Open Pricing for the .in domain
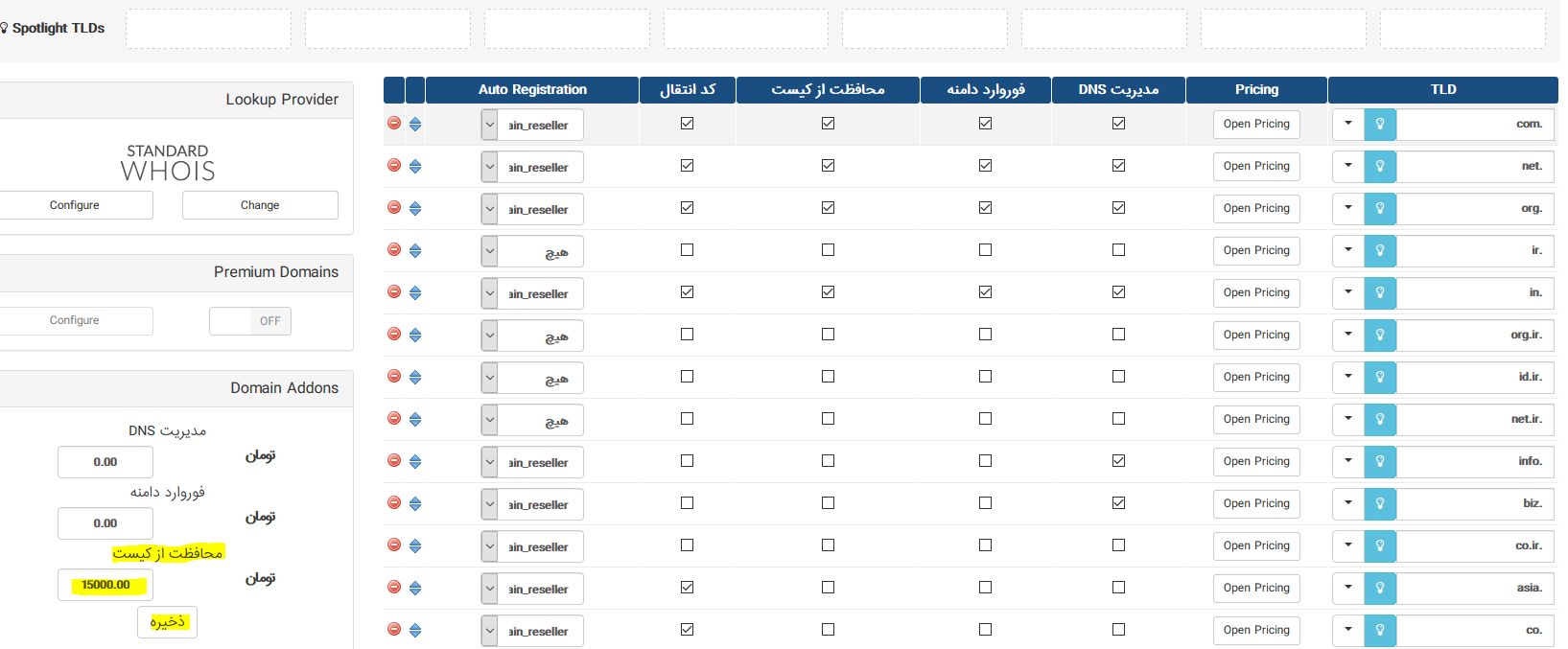The height and width of the screenshot is (649, 1568). point(1256,292)
